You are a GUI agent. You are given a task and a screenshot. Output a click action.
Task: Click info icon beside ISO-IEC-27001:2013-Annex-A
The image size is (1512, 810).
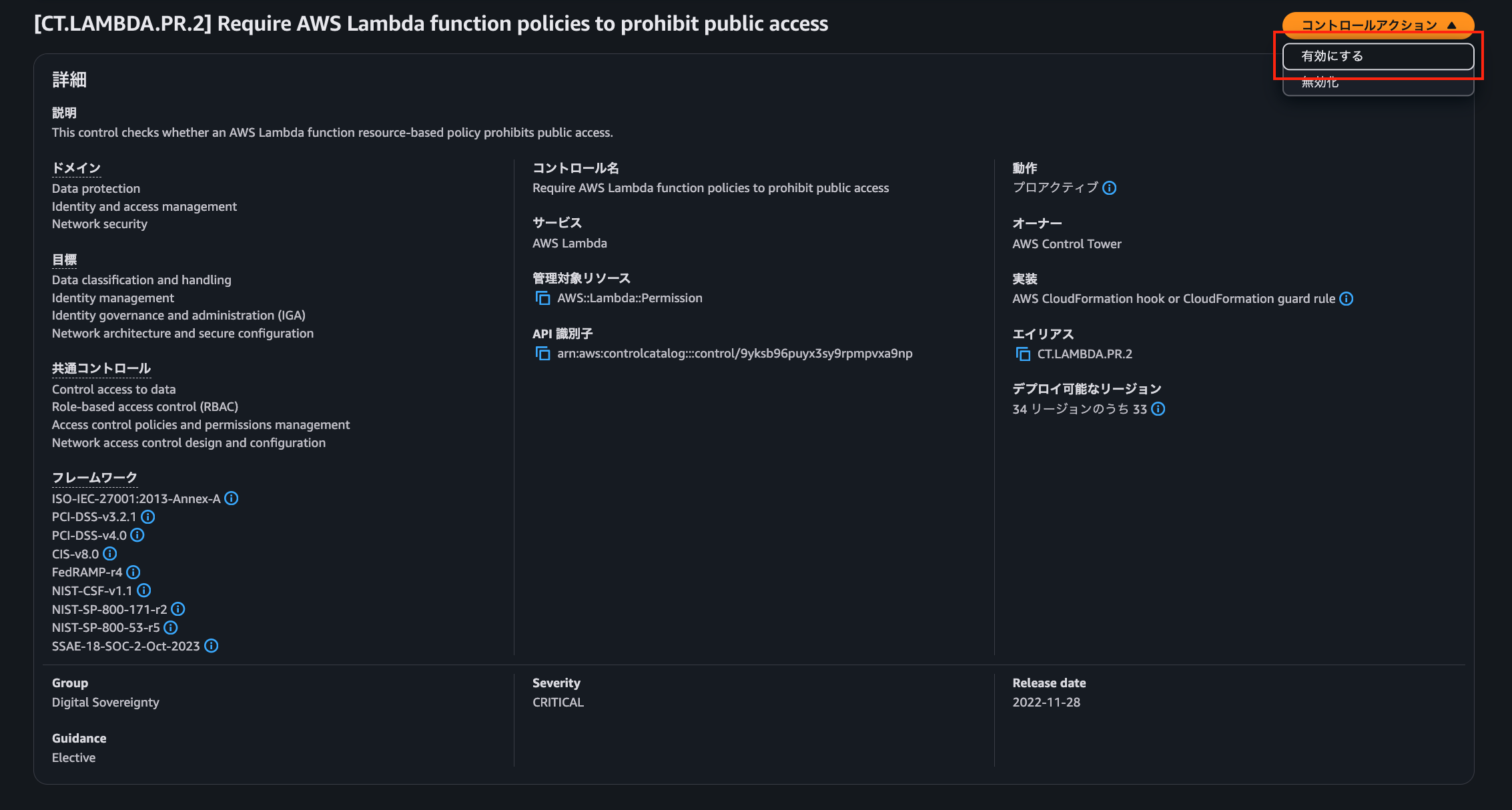tap(231, 498)
